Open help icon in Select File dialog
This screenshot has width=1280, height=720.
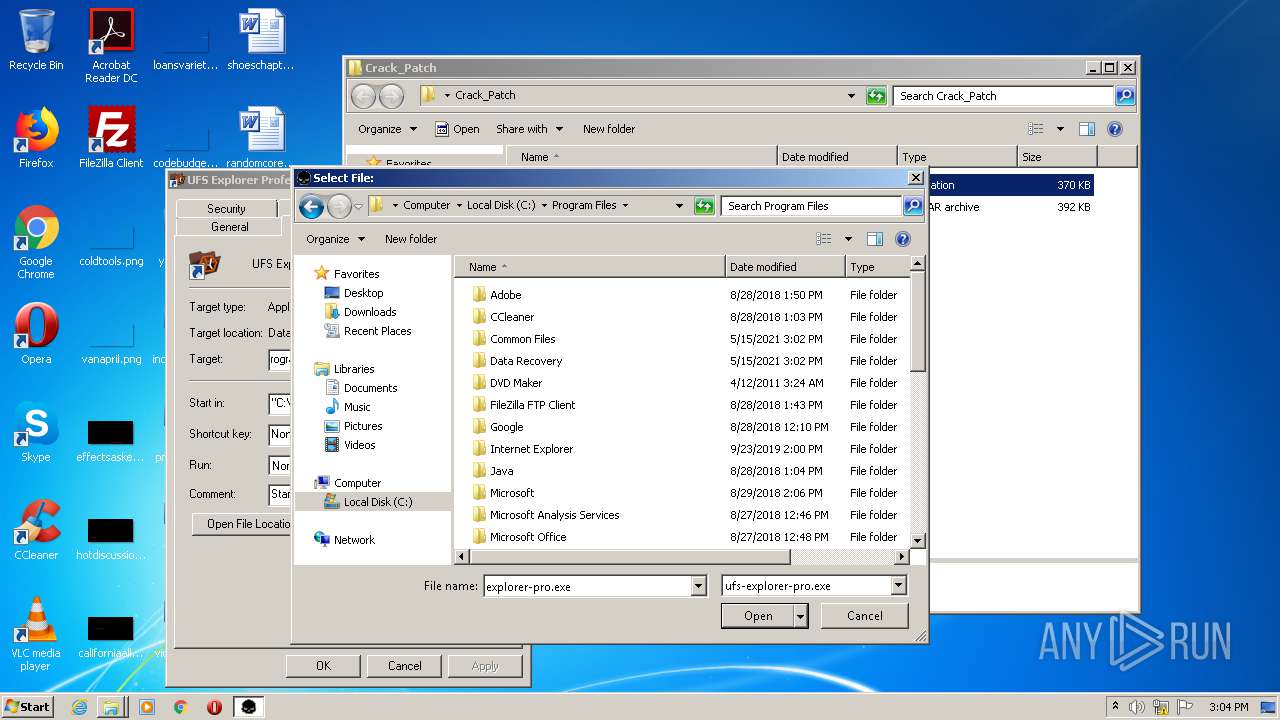[903, 239]
